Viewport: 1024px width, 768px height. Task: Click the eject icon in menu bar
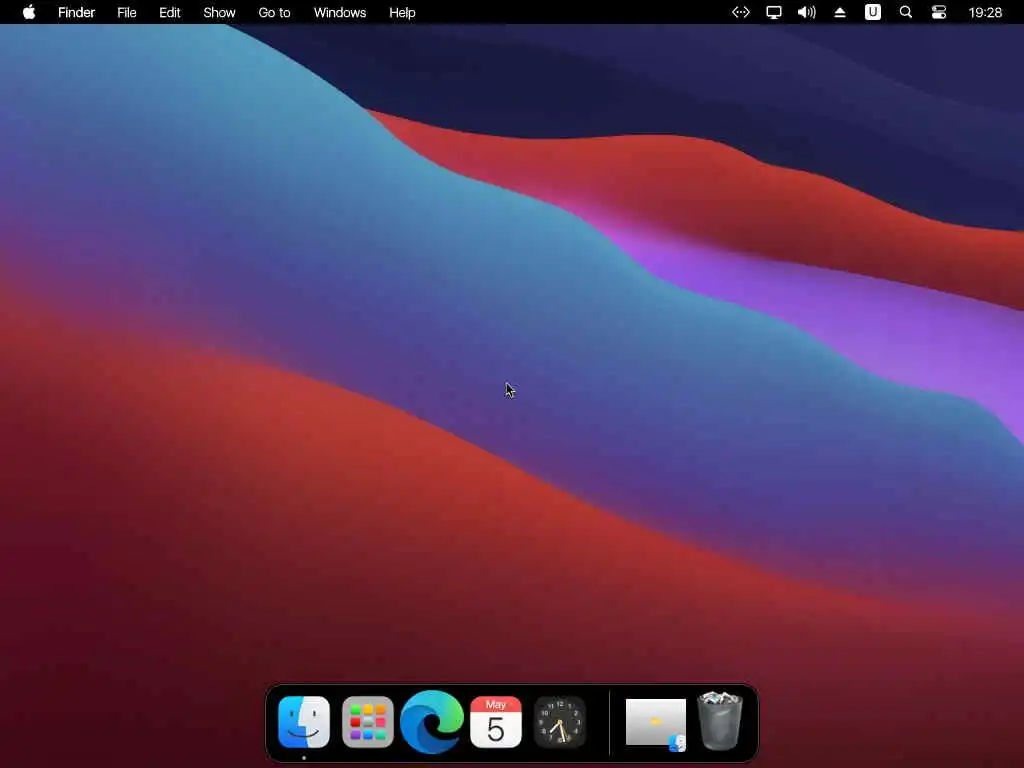(840, 12)
